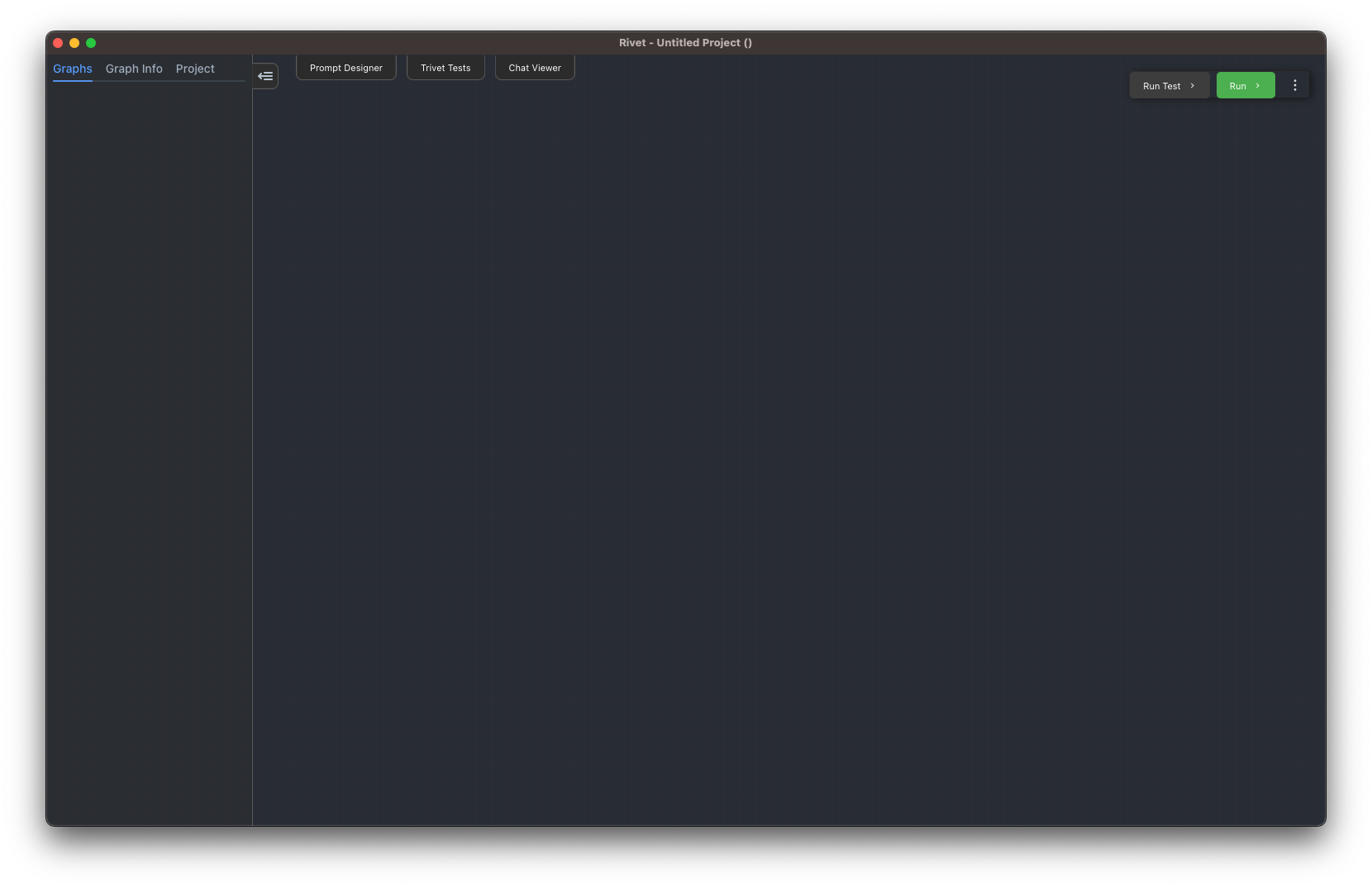Maximize the Rivet window
This screenshot has width=1372, height=887.
point(91,43)
